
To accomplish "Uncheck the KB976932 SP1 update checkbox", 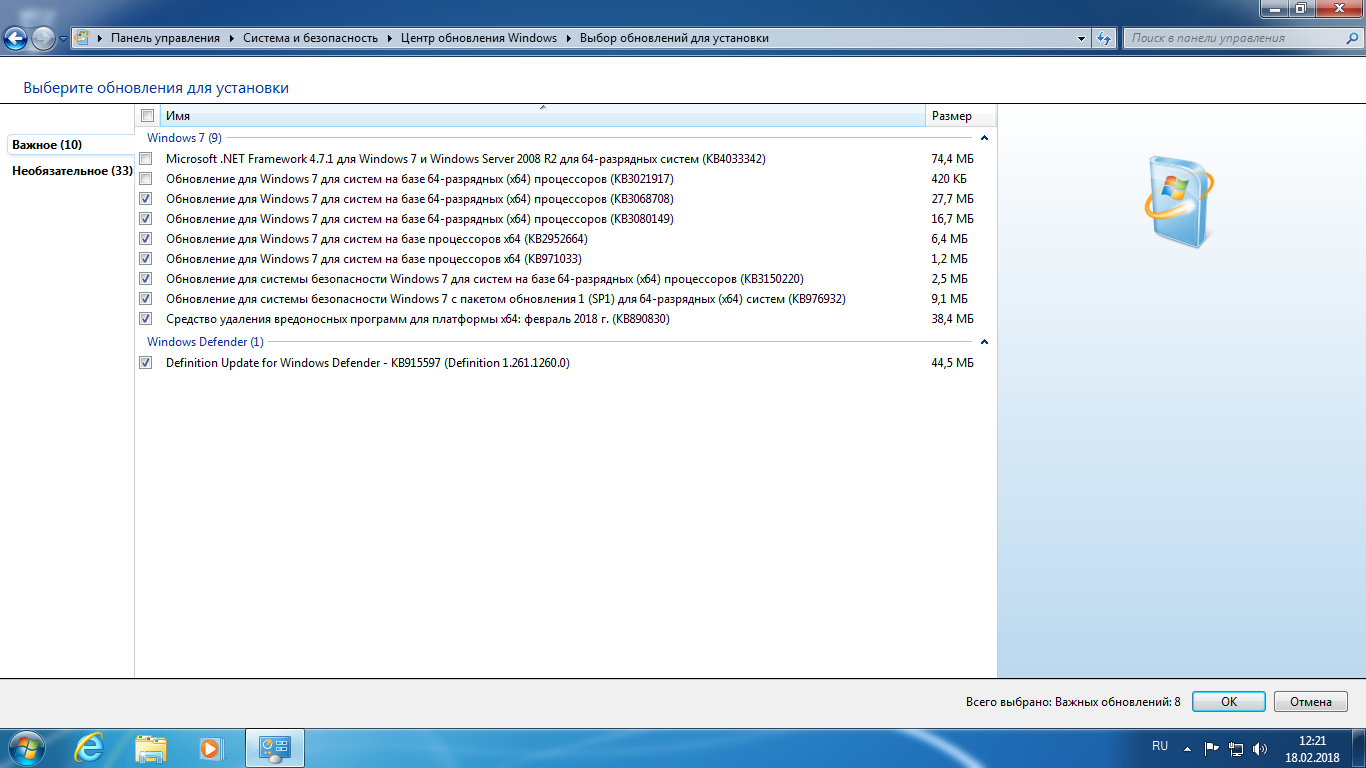I will pos(147,299).
